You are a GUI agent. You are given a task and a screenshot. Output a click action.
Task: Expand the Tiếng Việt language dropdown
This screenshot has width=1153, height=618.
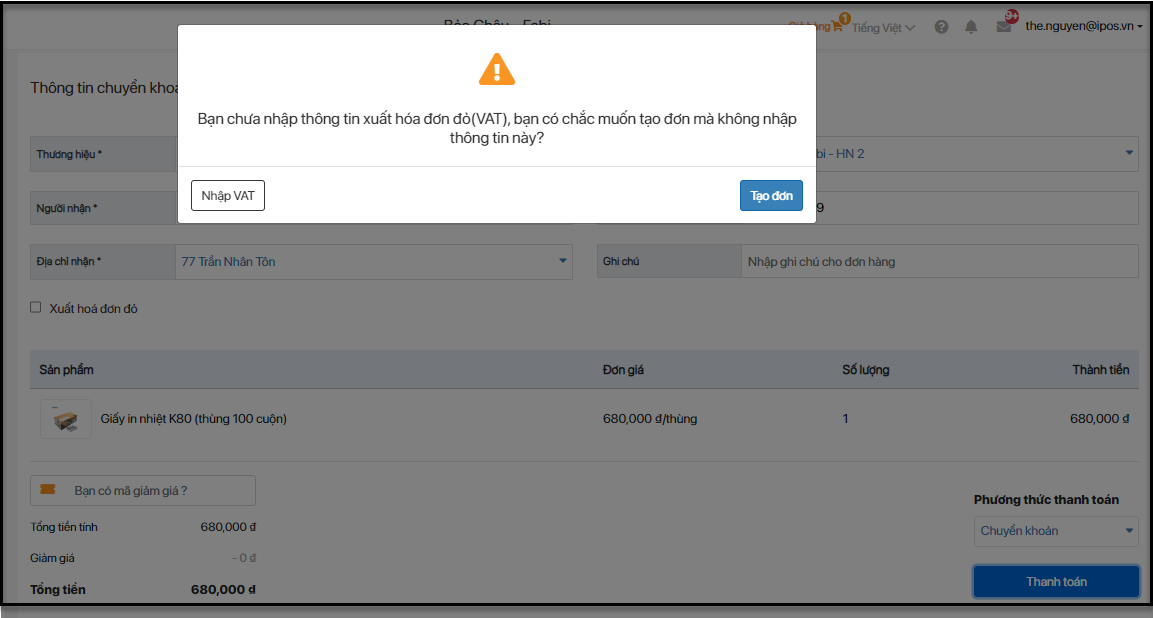coord(883,28)
